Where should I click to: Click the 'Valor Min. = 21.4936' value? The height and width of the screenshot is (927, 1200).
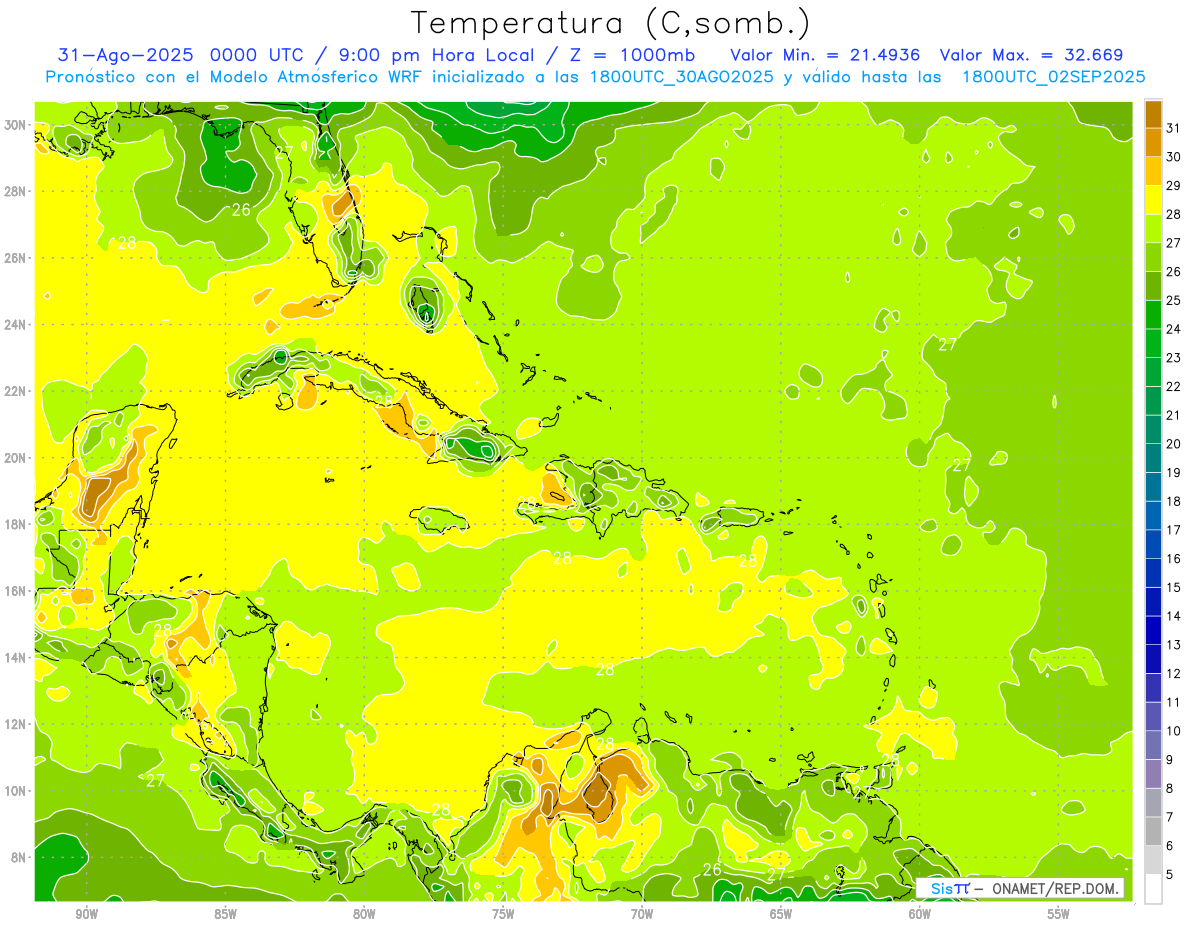tap(825, 55)
